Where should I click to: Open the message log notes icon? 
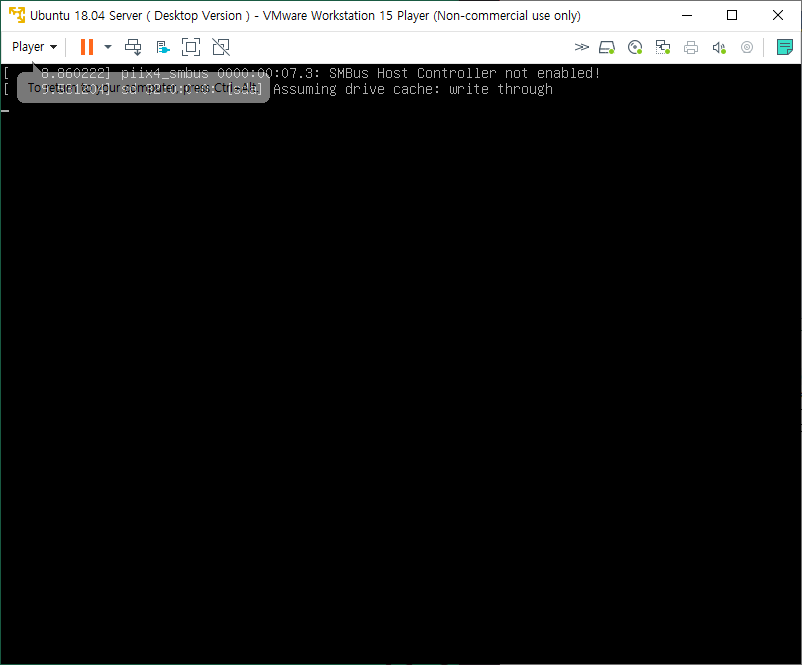coord(785,47)
